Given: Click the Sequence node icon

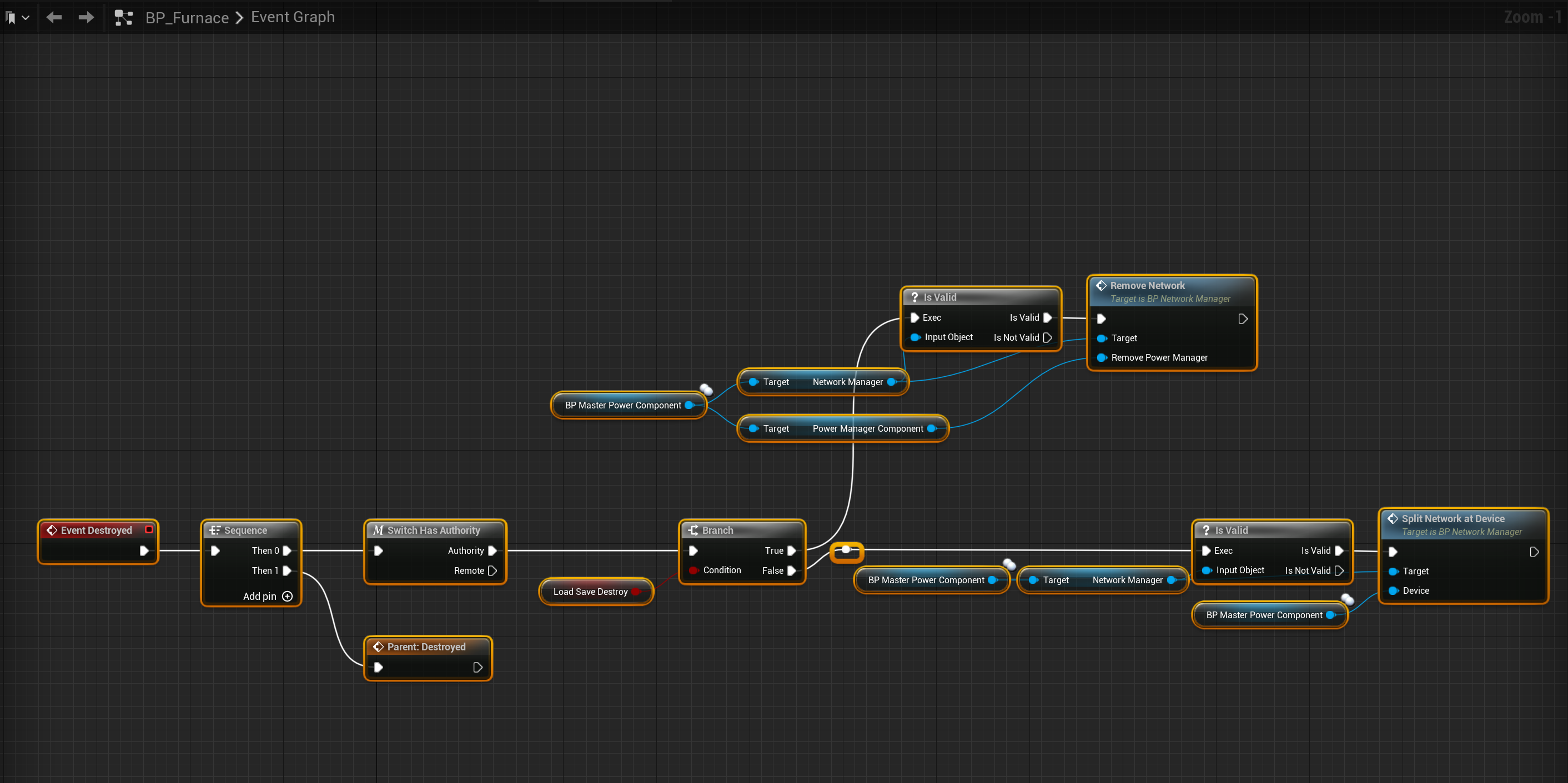Looking at the screenshot, I should click(x=214, y=531).
